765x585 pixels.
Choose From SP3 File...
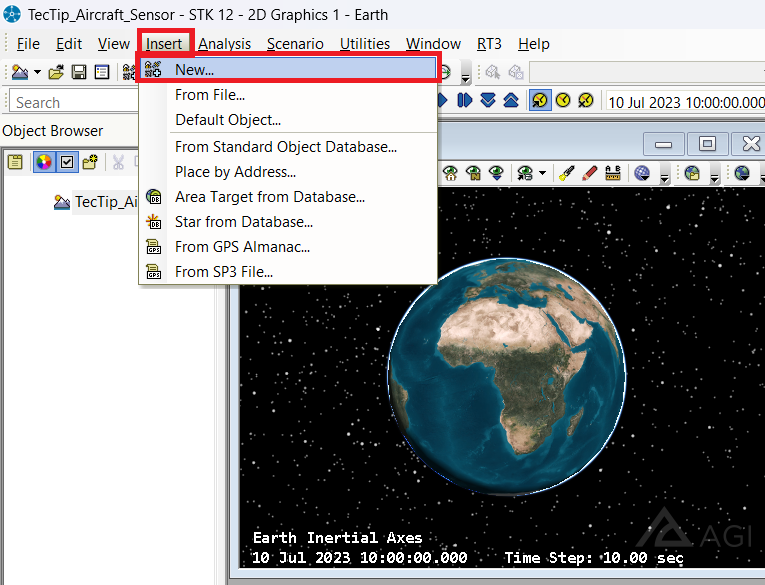coord(288,271)
